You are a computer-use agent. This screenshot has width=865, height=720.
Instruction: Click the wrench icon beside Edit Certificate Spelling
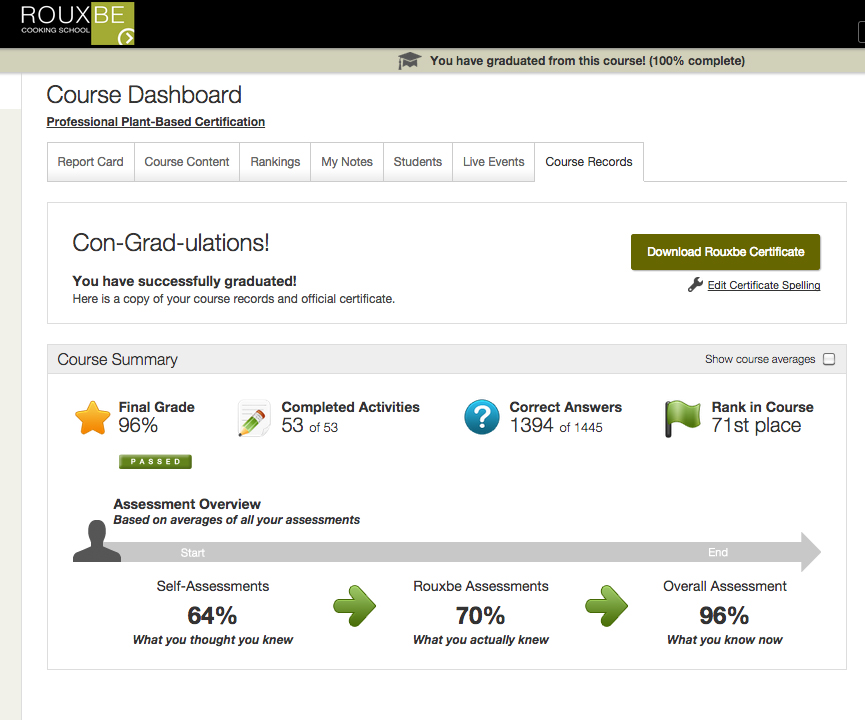[x=695, y=285]
